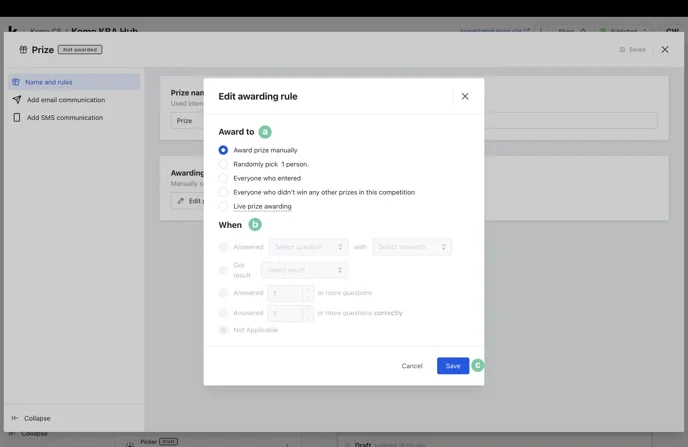Image resolution: width=688 pixels, height=447 pixels.
Task: Select Everyone who entered option
Action: coord(223,178)
